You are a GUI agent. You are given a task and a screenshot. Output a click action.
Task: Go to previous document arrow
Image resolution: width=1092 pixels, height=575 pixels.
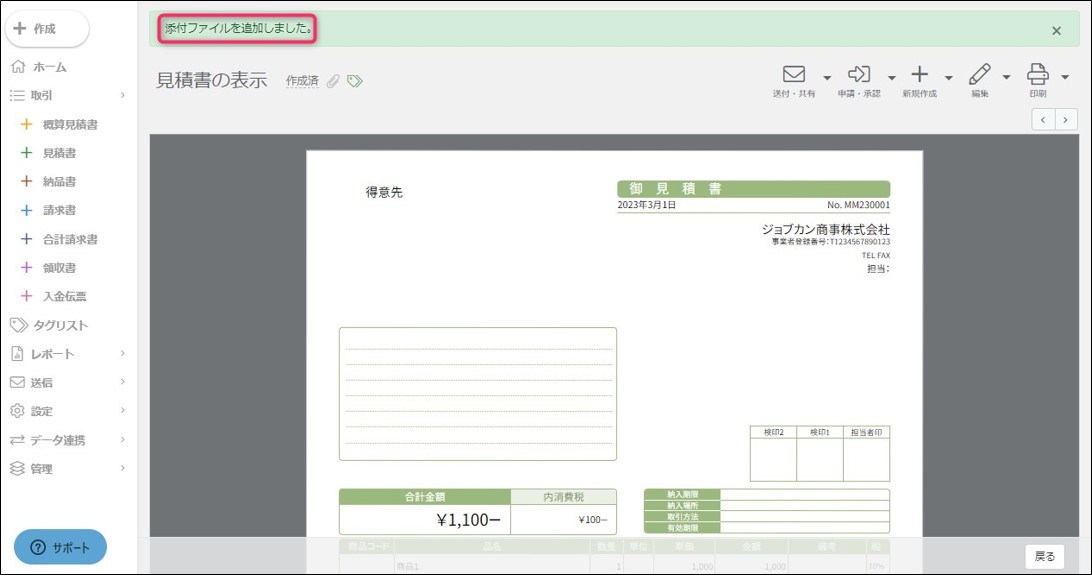coord(1043,120)
